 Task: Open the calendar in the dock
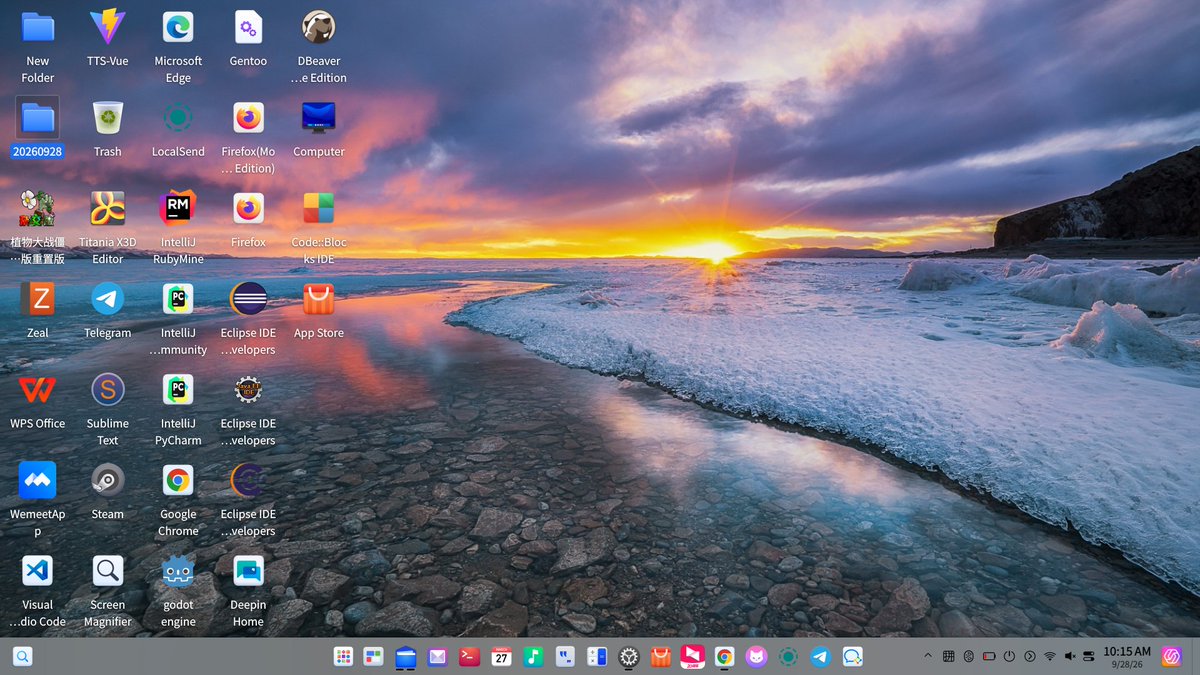click(501, 657)
